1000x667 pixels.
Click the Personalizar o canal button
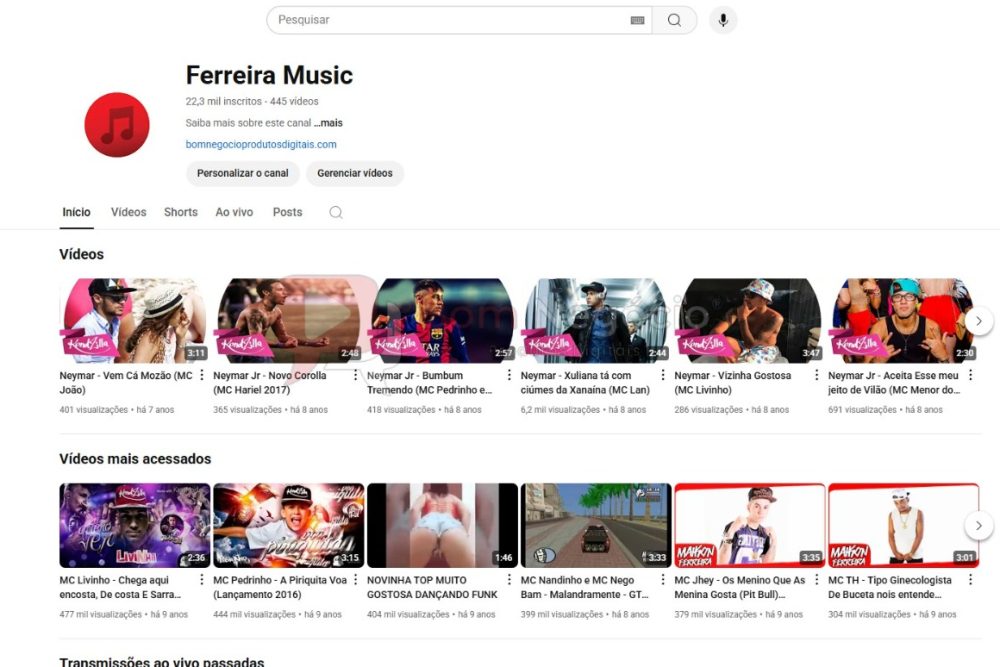click(x=242, y=173)
